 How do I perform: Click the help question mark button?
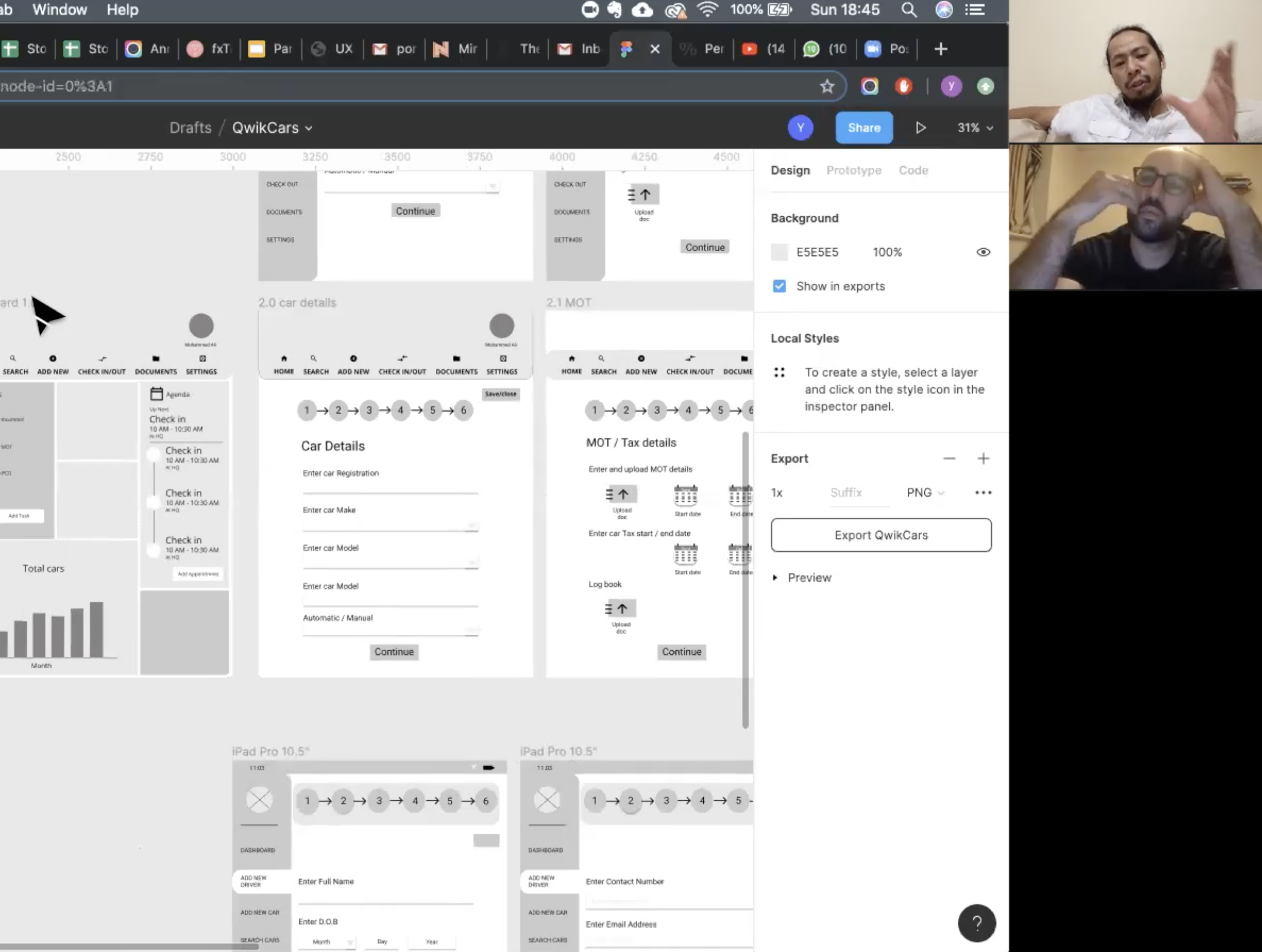[977, 923]
